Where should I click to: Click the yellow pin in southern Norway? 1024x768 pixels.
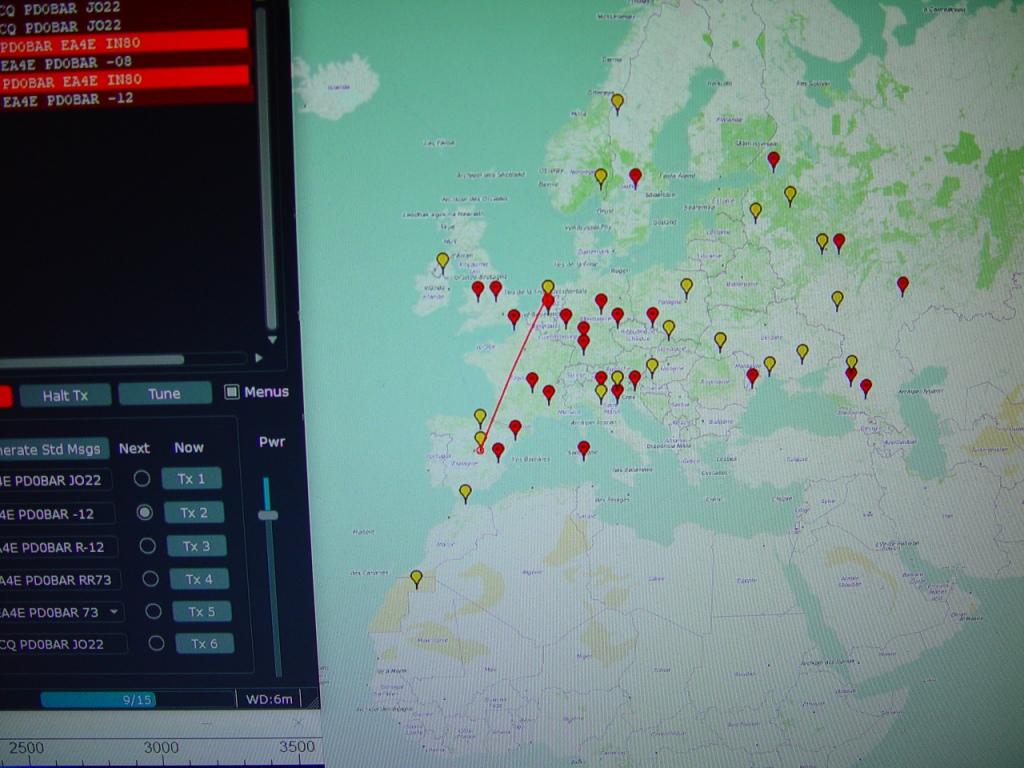[x=601, y=178]
